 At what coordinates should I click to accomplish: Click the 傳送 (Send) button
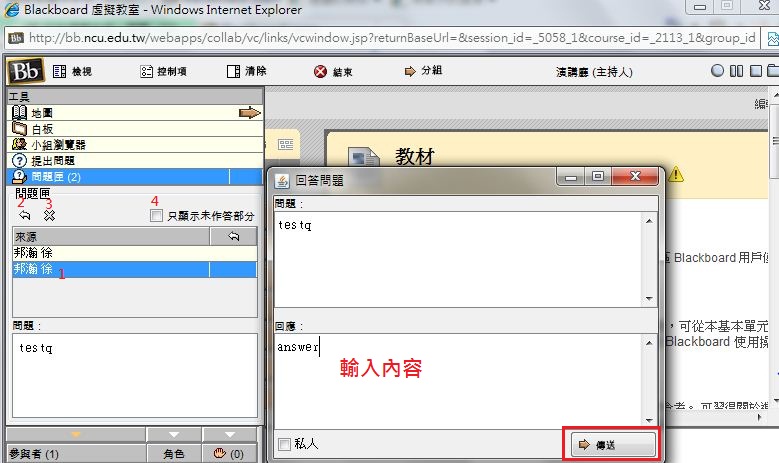(x=613, y=443)
